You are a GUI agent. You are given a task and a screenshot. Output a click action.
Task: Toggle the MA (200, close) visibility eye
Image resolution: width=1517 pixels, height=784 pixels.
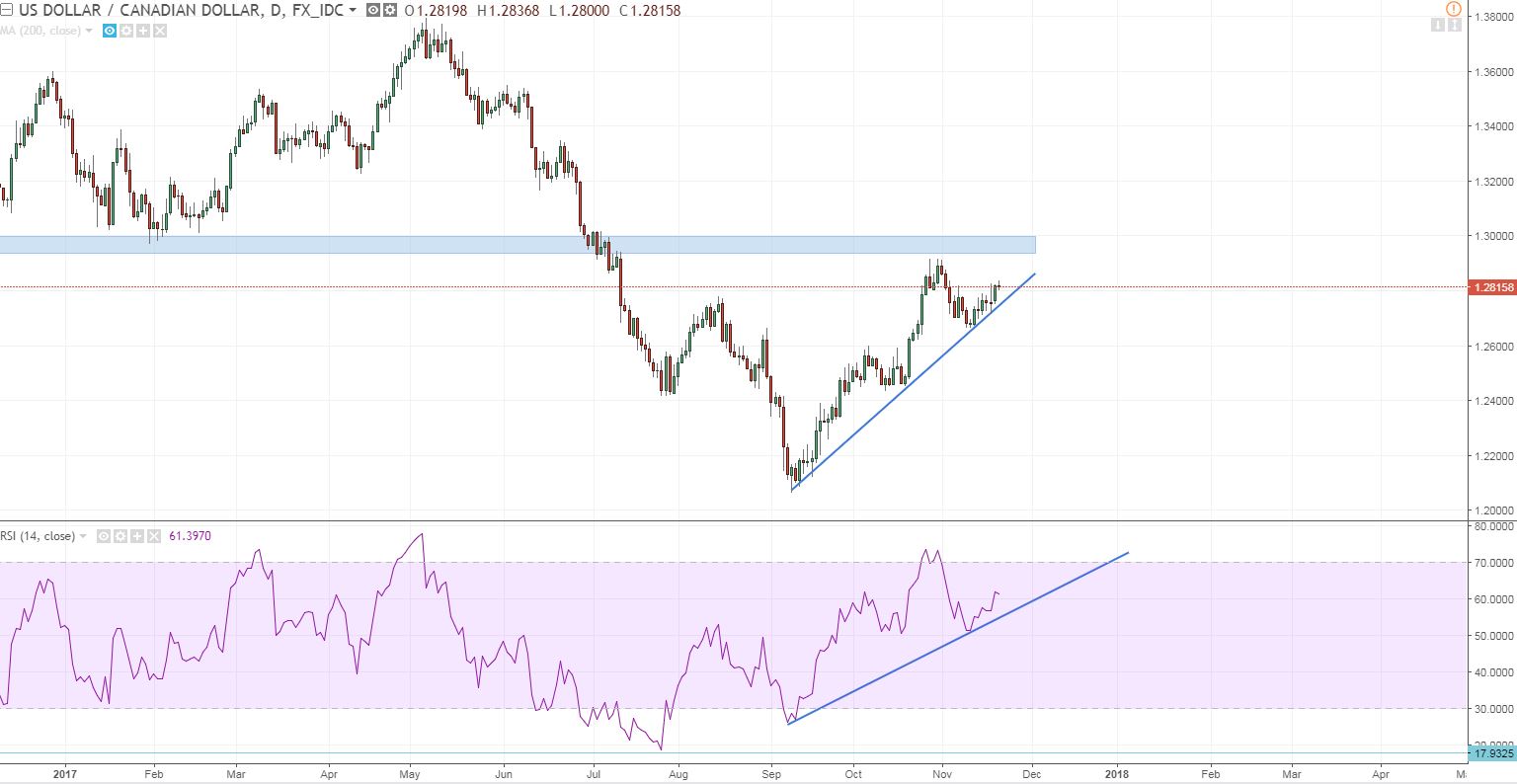click(x=110, y=31)
